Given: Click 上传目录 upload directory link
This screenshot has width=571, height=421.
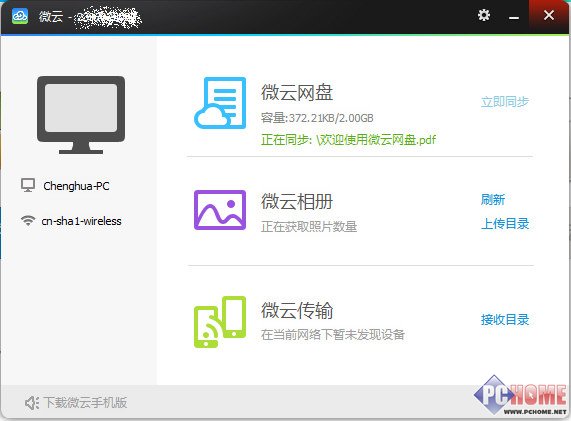Looking at the screenshot, I should click(x=505, y=224).
